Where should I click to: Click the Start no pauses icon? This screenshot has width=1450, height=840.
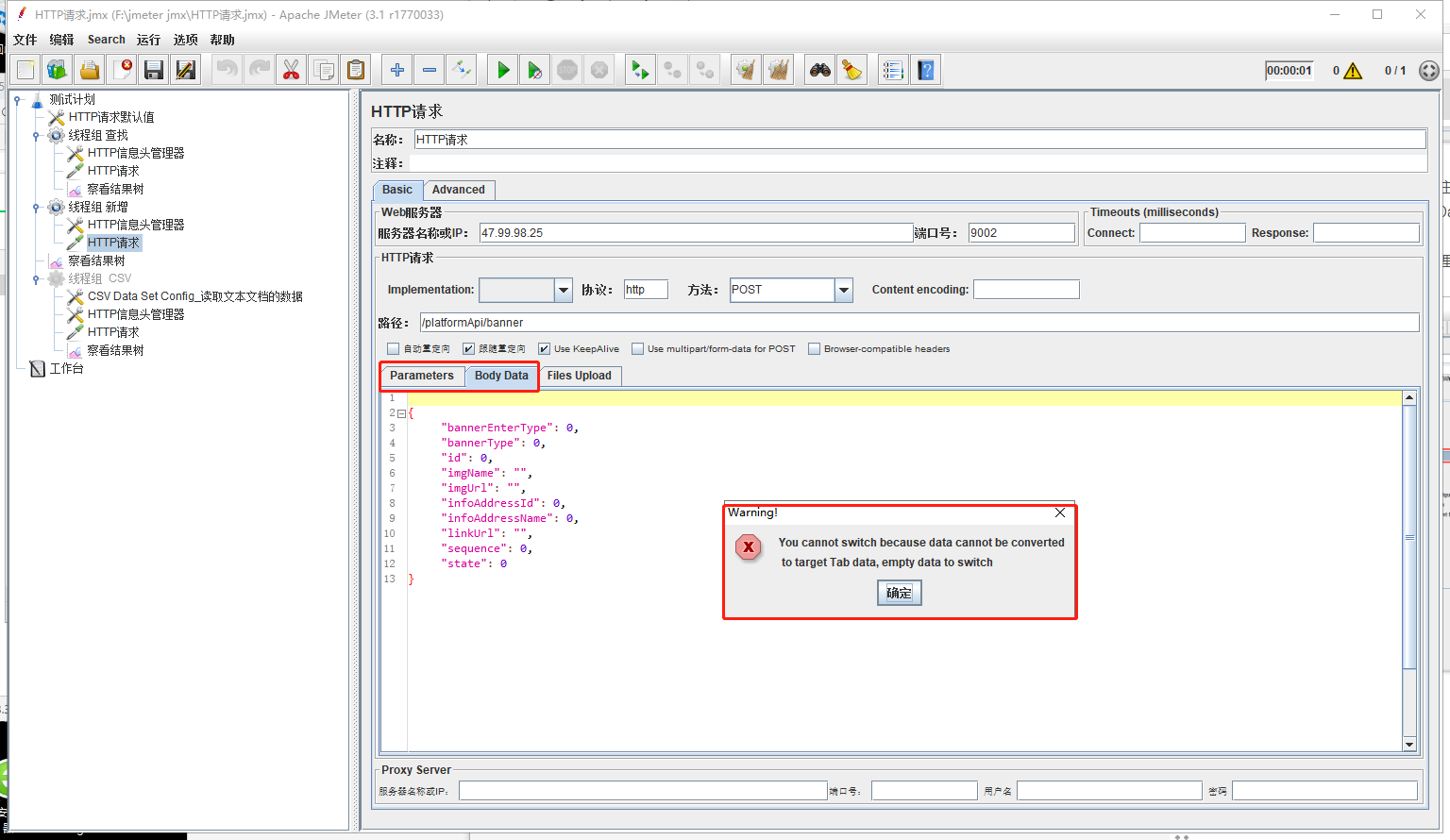click(534, 70)
